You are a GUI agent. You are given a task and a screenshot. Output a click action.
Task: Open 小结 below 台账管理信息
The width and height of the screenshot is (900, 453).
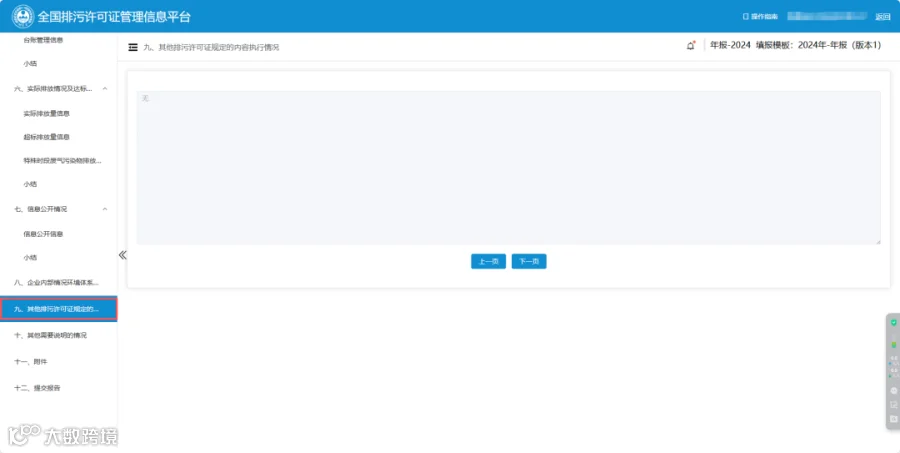pos(30,64)
